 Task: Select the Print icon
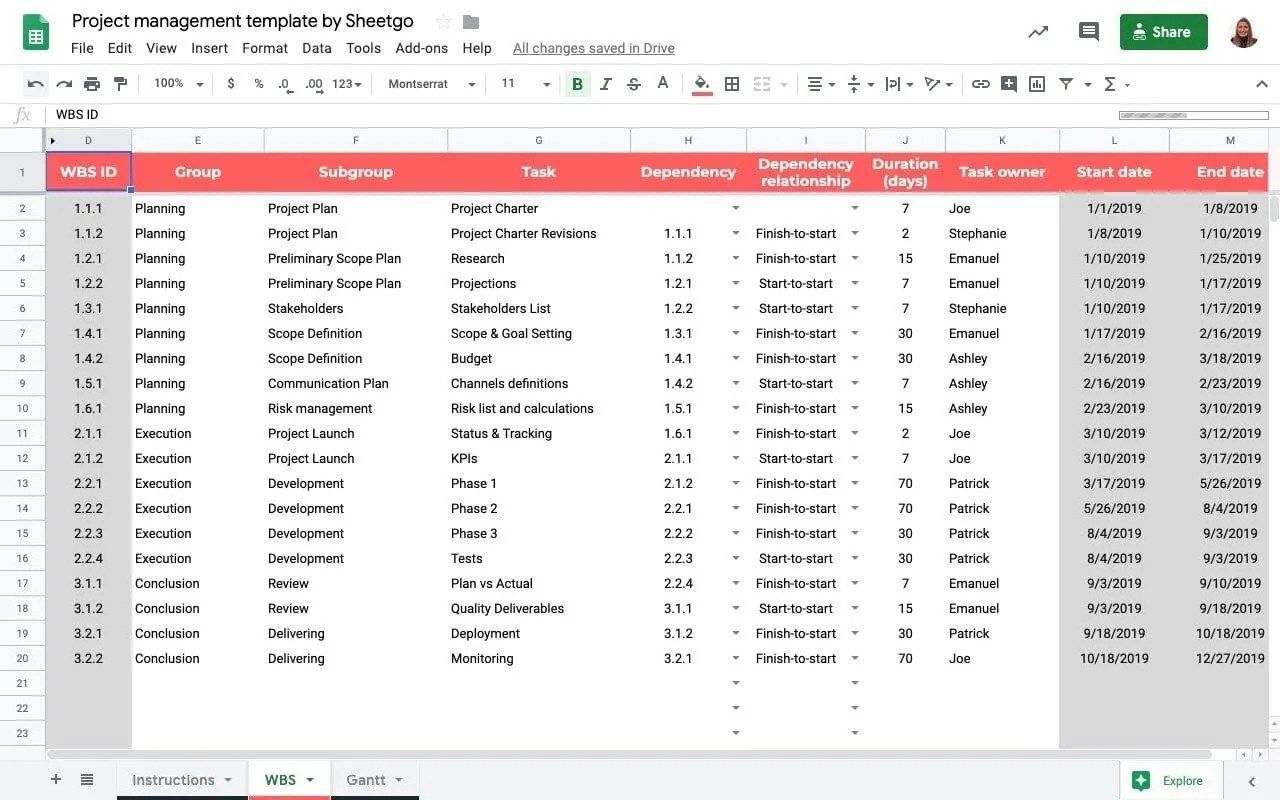[92, 84]
